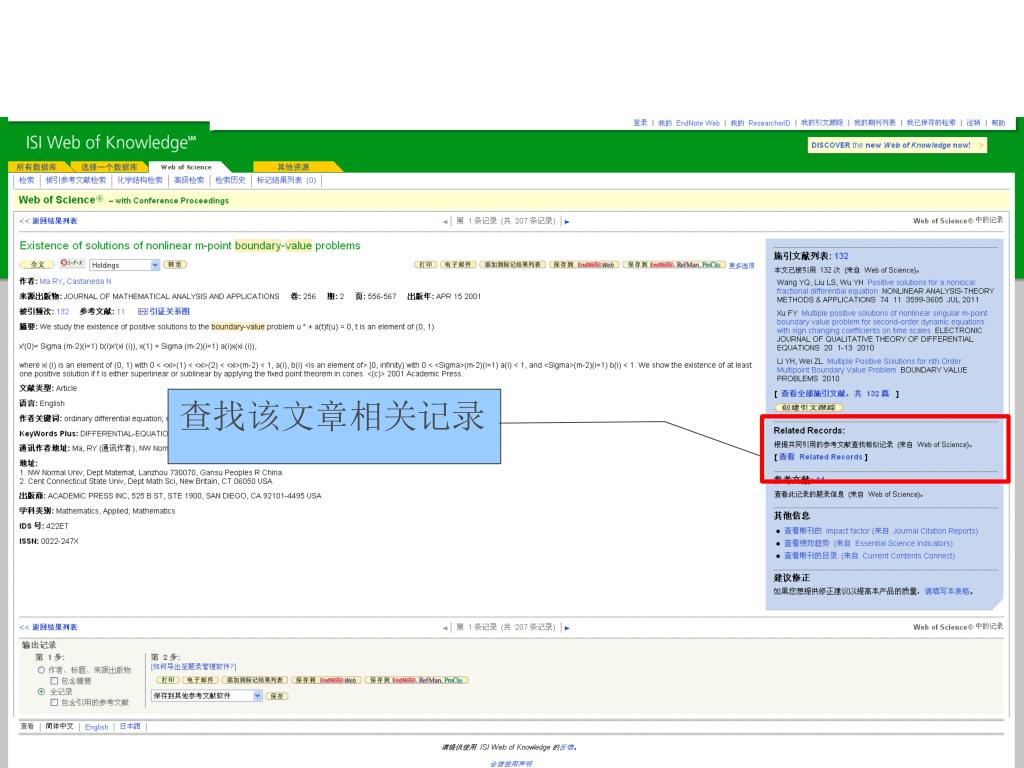Click the 转至 button next to Holdings
The height and width of the screenshot is (768, 1024).
tap(174, 264)
